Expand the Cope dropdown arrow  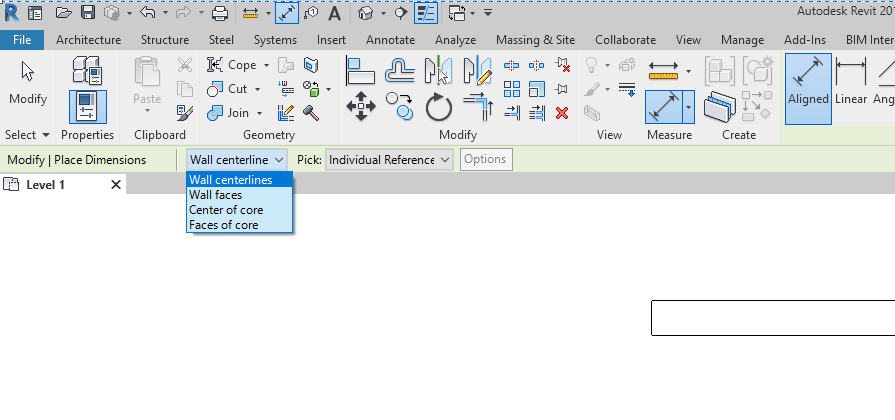tap(266, 66)
